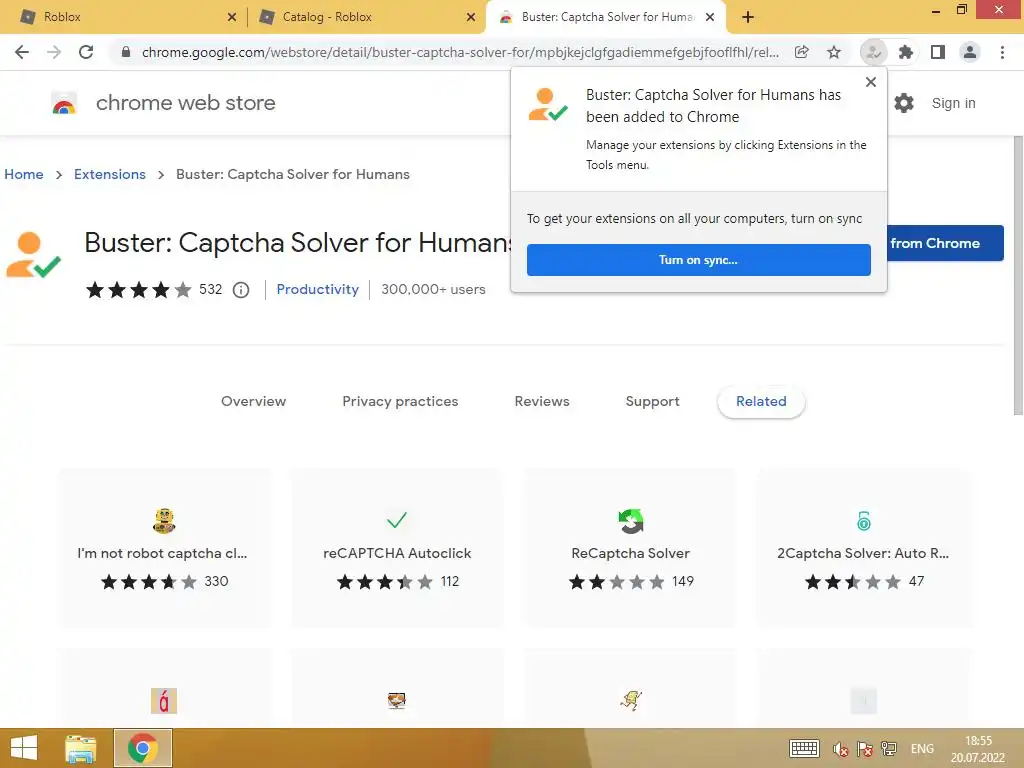Reload the current page
The height and width of the screenshot is (768, 1024).
(86, 52)
